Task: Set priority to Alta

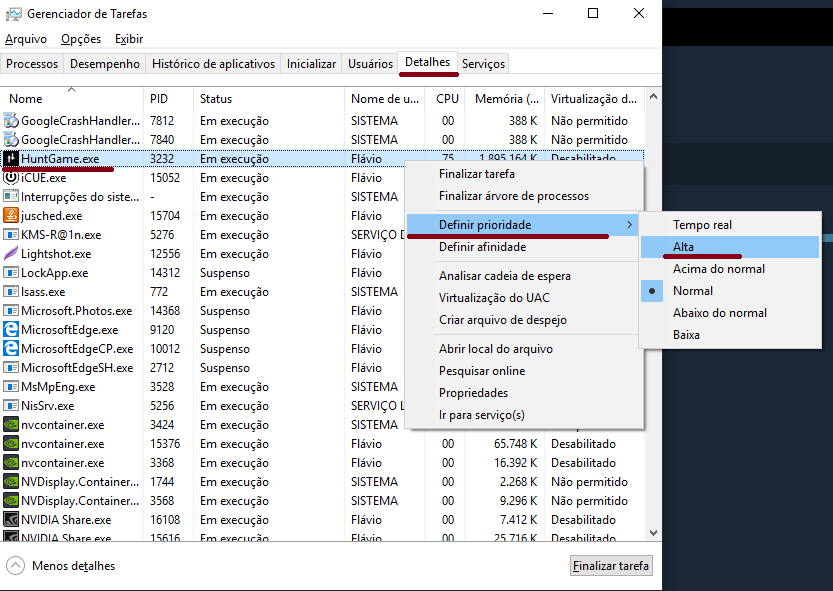Action: pyautogui.click(x=730, y=247)
